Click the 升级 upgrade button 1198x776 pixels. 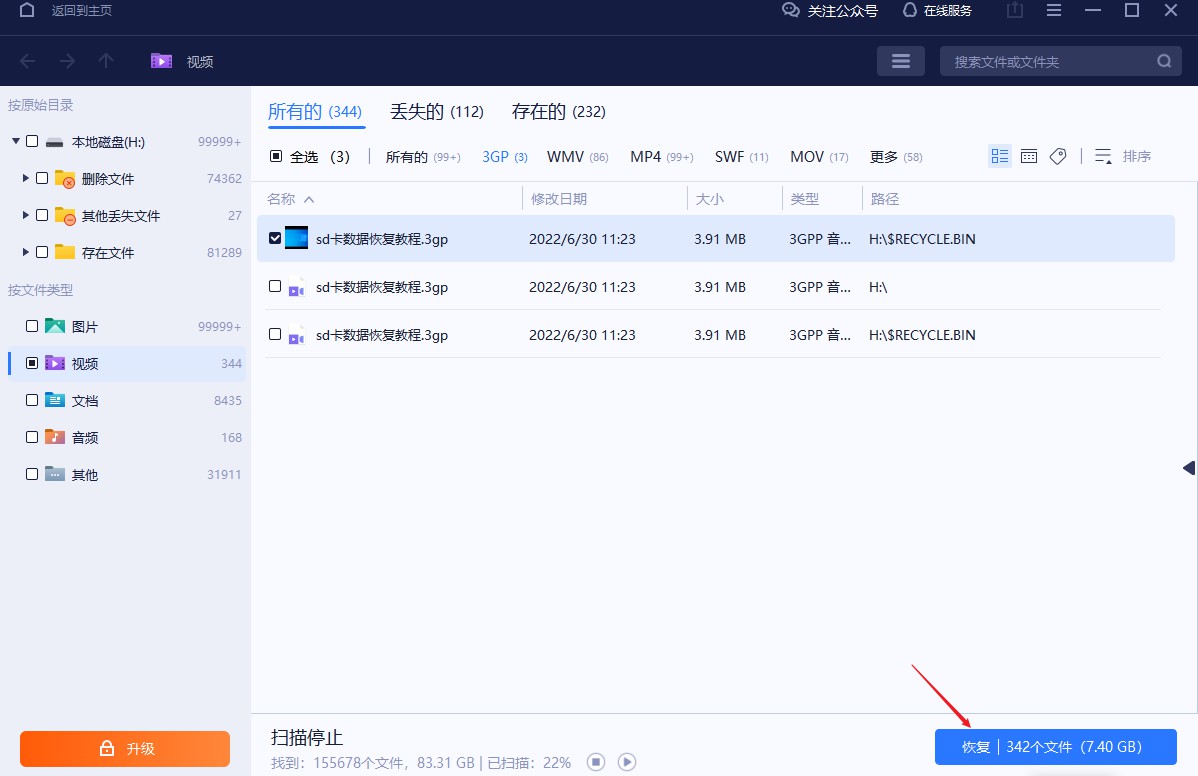[x=124, y=748]
